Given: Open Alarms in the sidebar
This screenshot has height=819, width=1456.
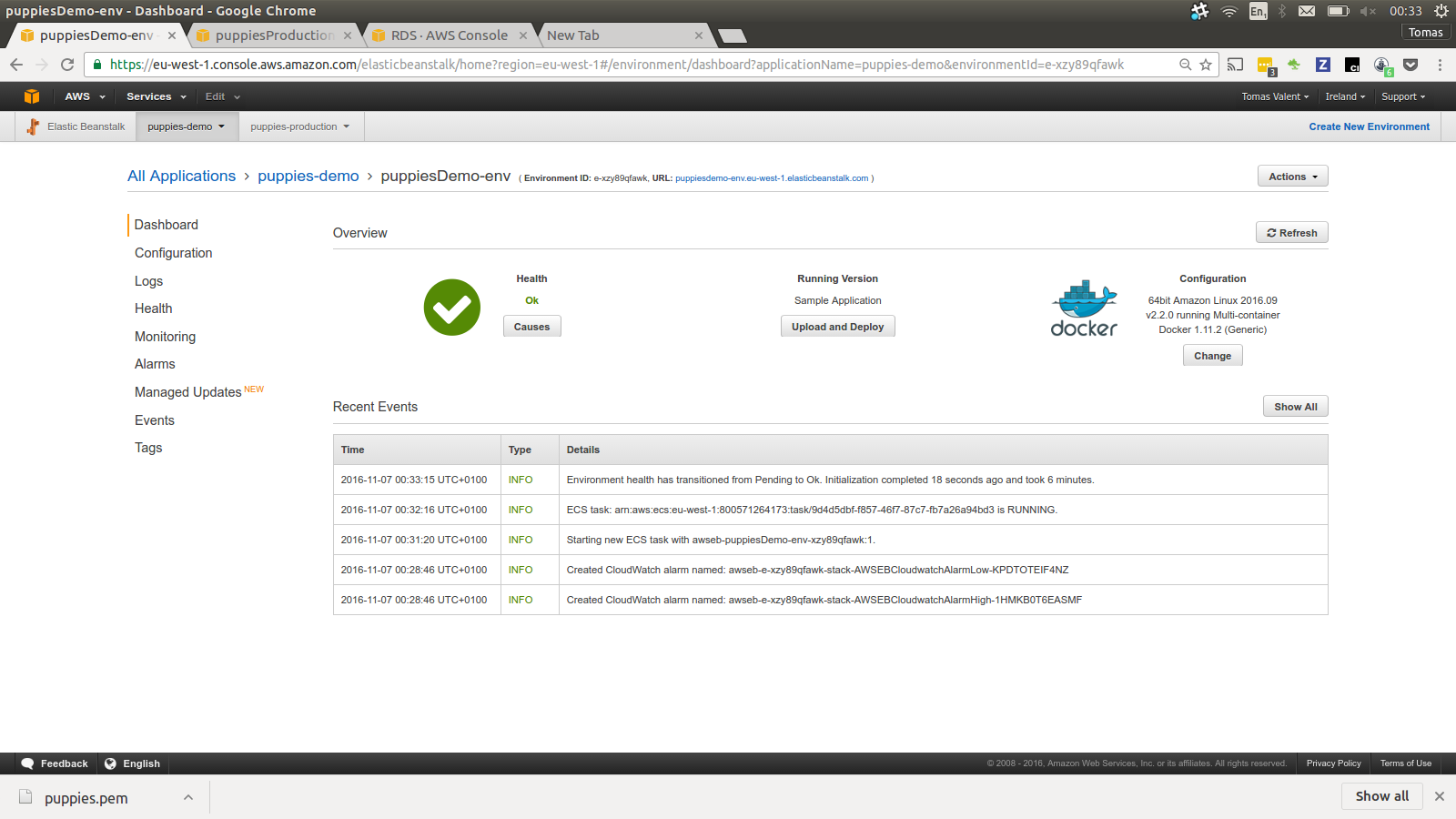Looking at the screenshot, I should pyautogui.click(x=155, y=364).
